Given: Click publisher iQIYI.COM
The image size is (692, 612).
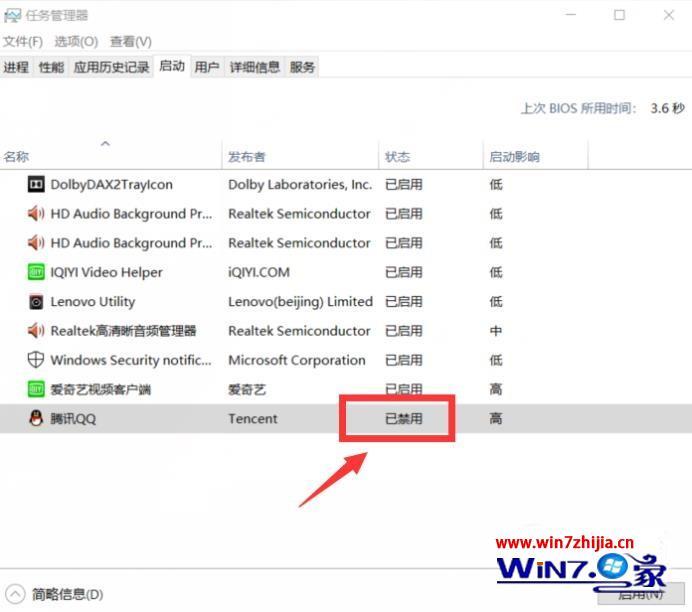Looking at the screenshot, I should (259, 272).
